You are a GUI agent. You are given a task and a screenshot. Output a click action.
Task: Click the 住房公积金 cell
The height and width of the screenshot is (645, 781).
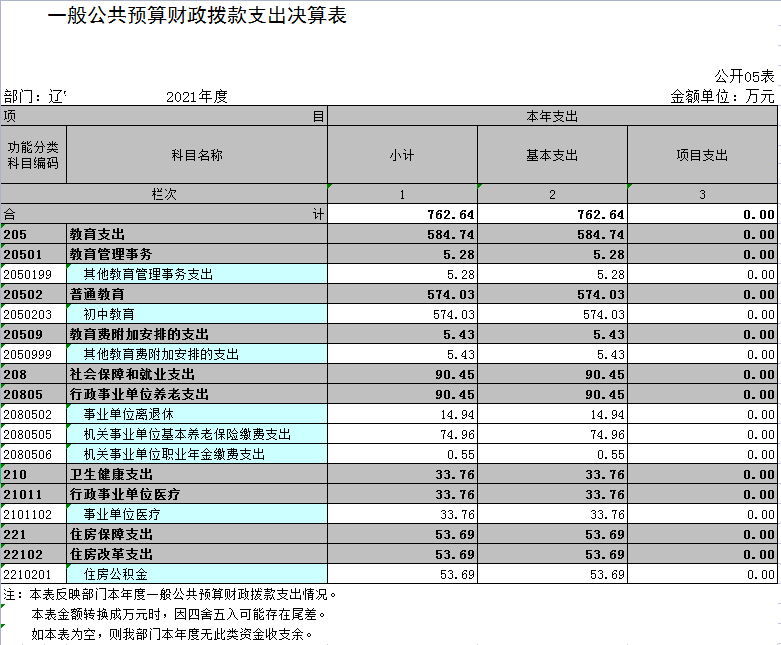coord(197,574)
